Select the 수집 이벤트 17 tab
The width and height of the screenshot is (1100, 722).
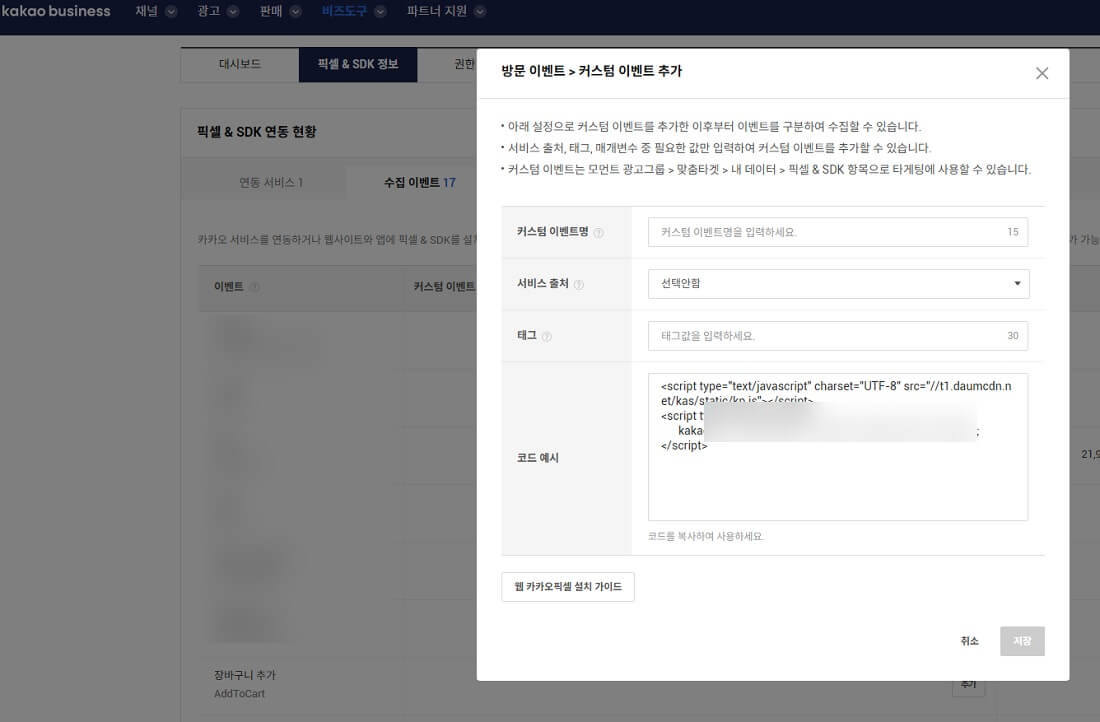[x=419, y=182]
